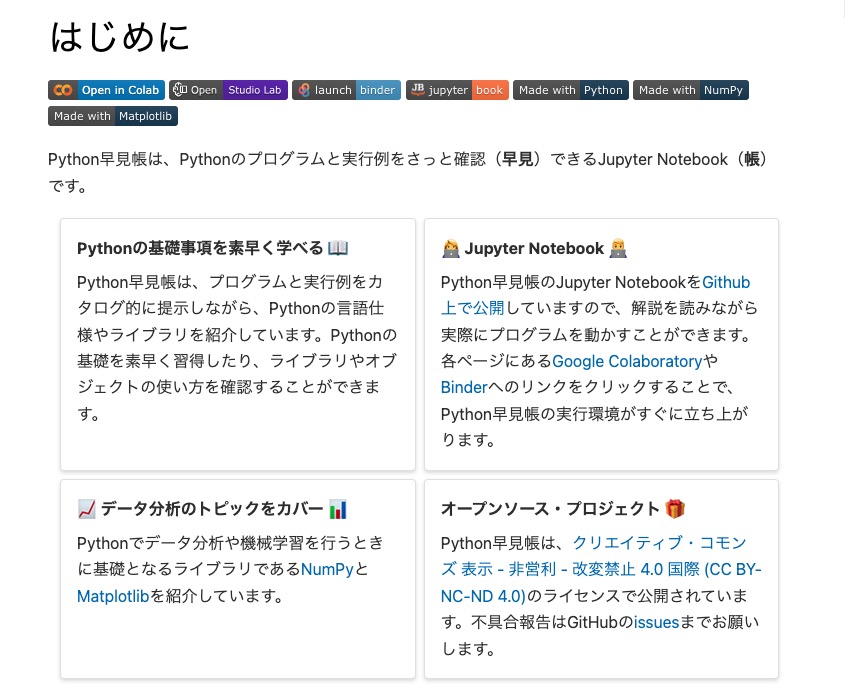This screenshot has width=849, height=699.
Task: Click the JB logo on the jupyter book badge
Action: pos(421,90)
